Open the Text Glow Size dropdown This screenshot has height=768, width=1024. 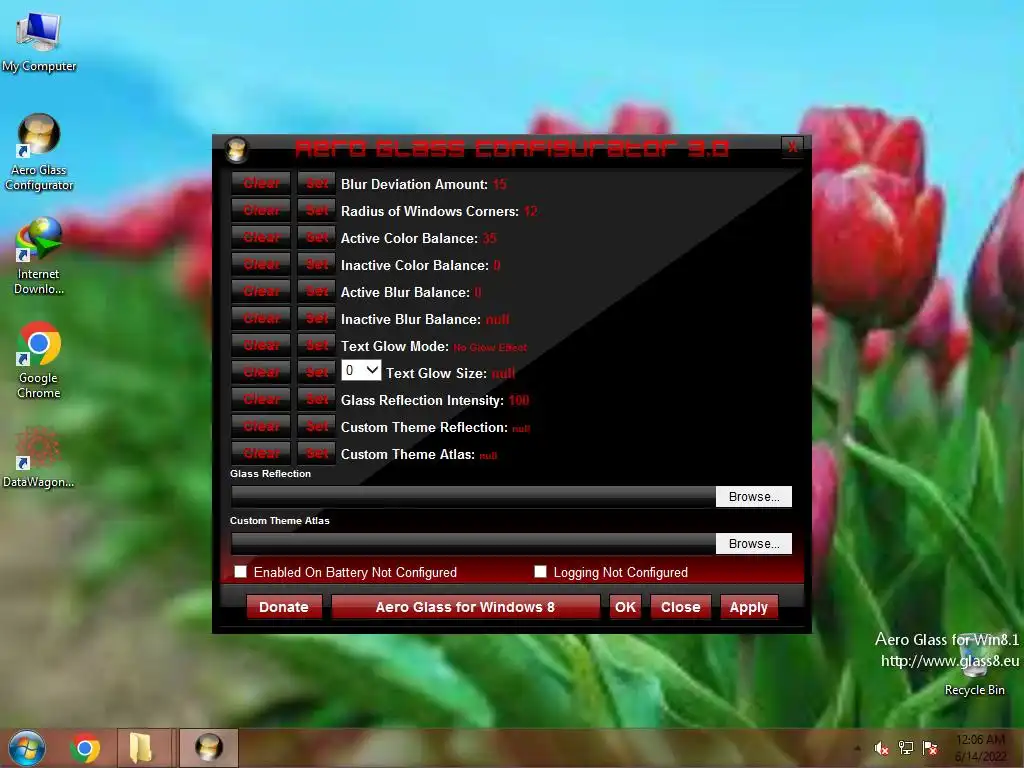tap(361, 371)
